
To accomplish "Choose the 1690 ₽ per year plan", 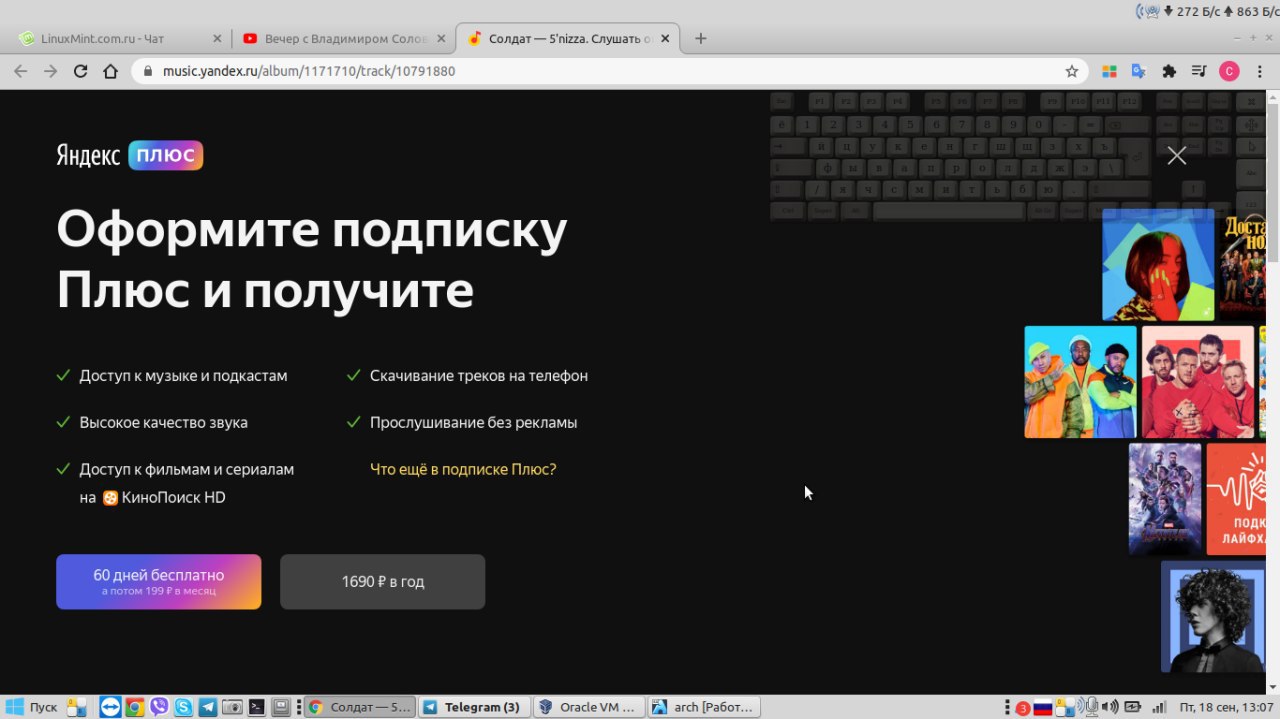I will pos(383,582).
